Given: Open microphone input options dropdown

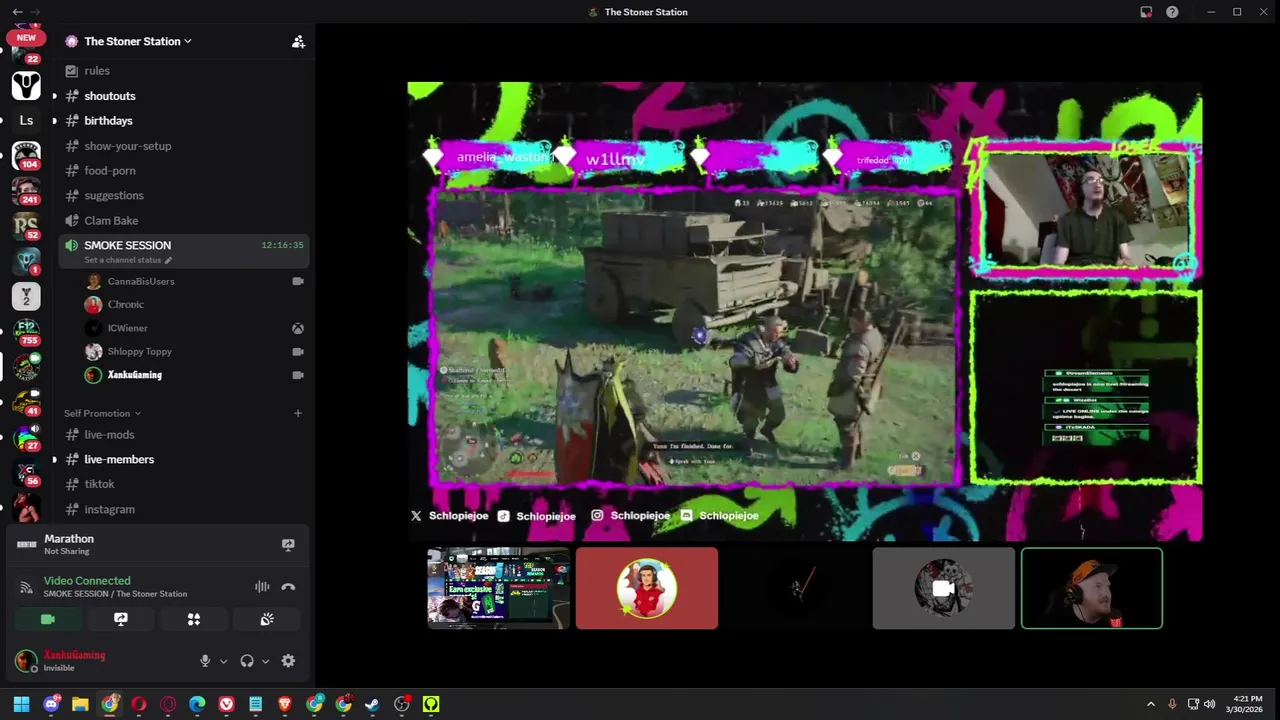Looking at the screenshot, I should click(x=223, y=661).
